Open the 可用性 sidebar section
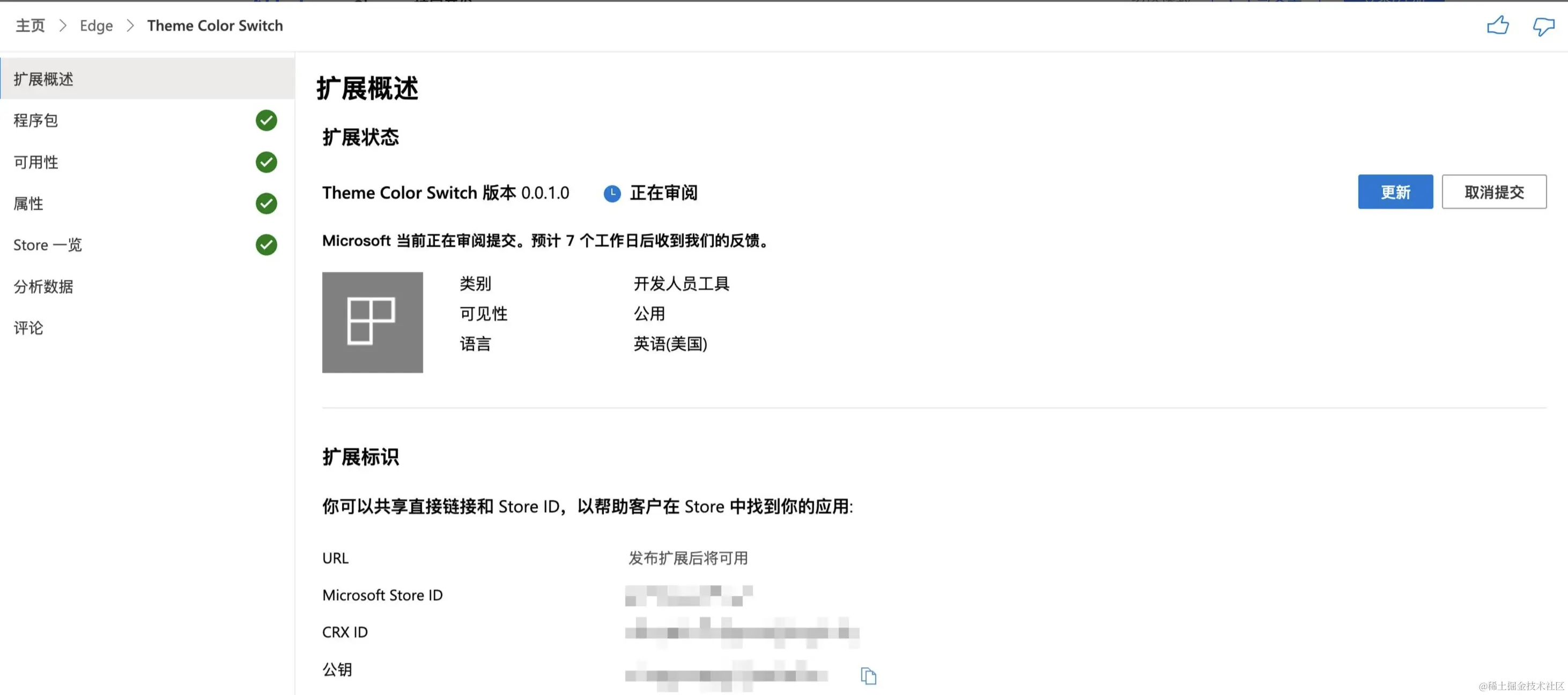The width and height of the screenshot is (1568, 695). 36,162
